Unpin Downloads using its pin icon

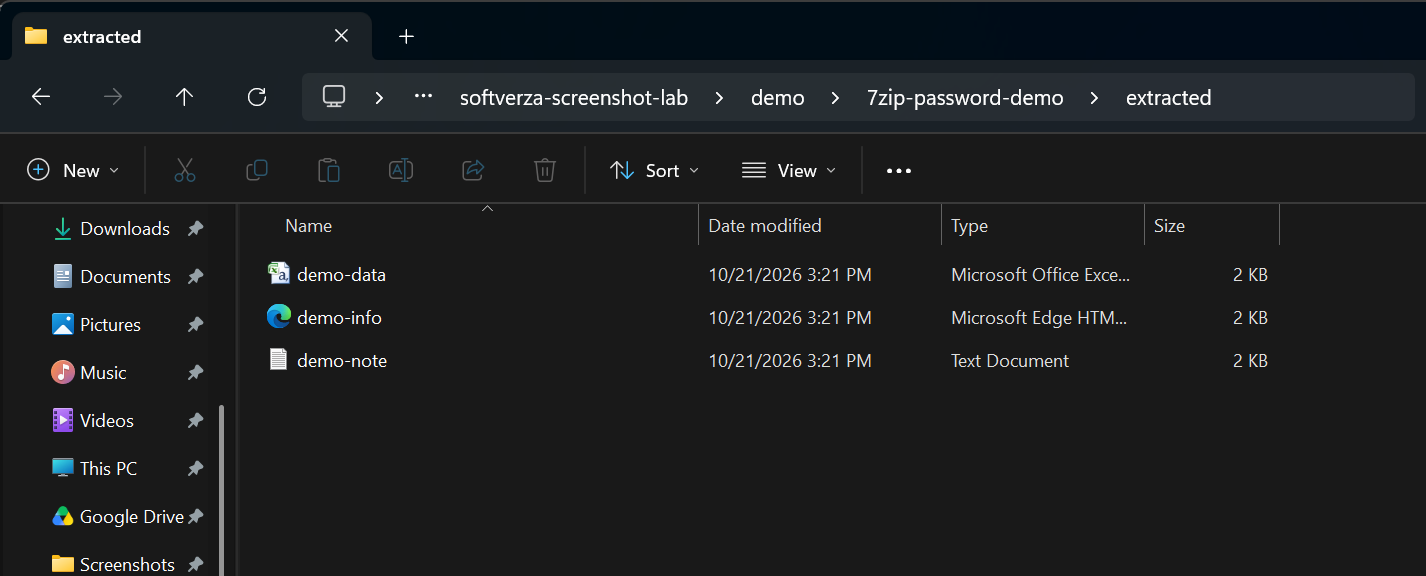coord(196,229)
